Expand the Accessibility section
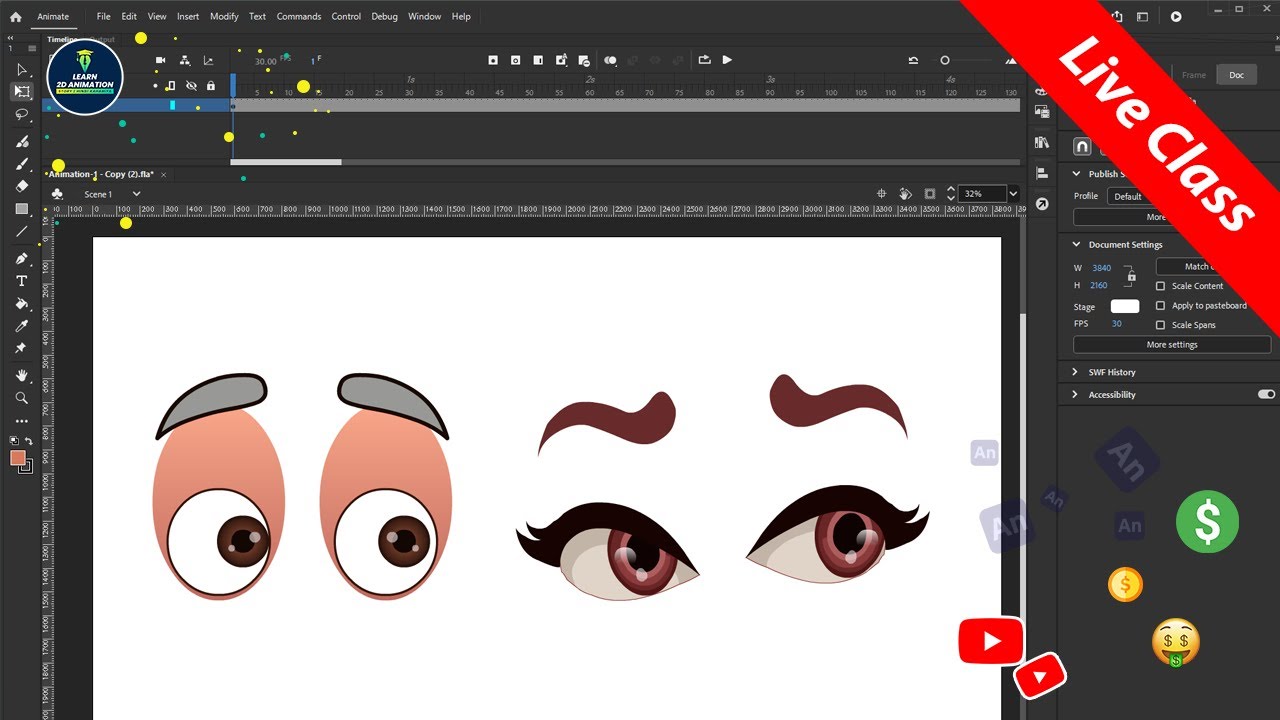Viewport: 1280px width, 720px height. coord(1077,395)
